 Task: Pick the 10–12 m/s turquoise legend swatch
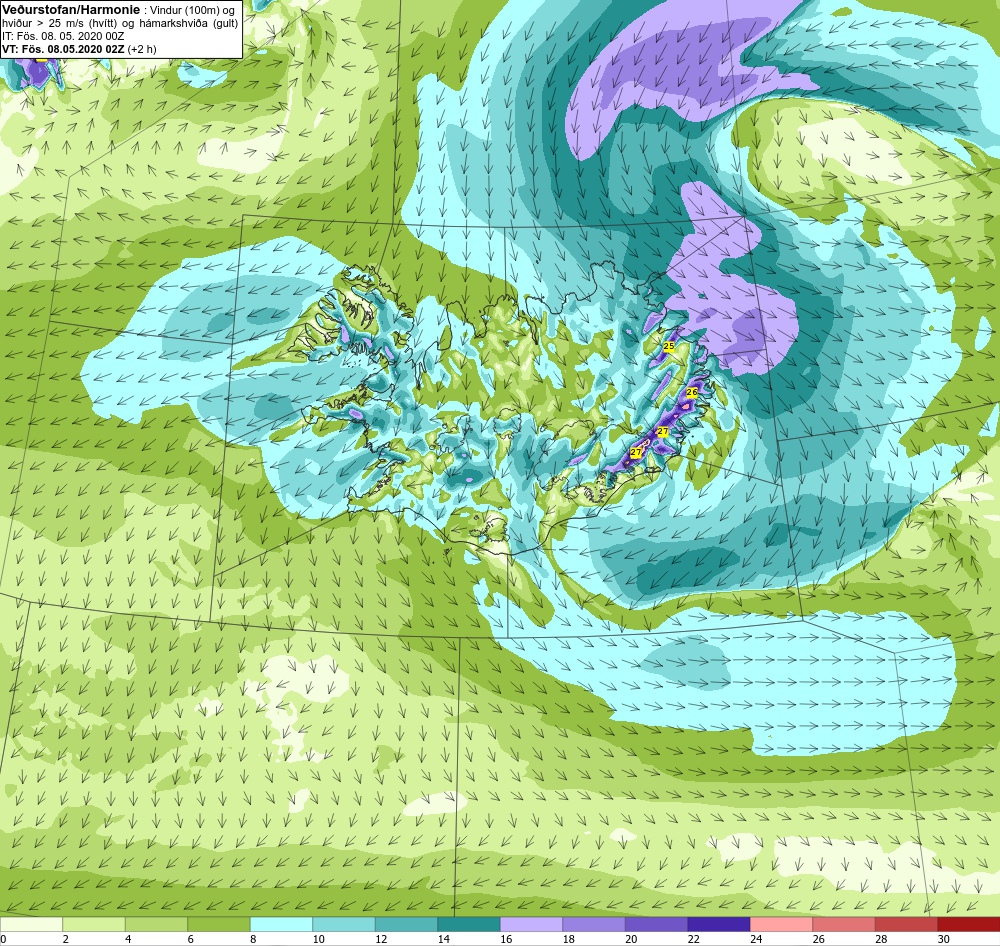click(344, 924)
